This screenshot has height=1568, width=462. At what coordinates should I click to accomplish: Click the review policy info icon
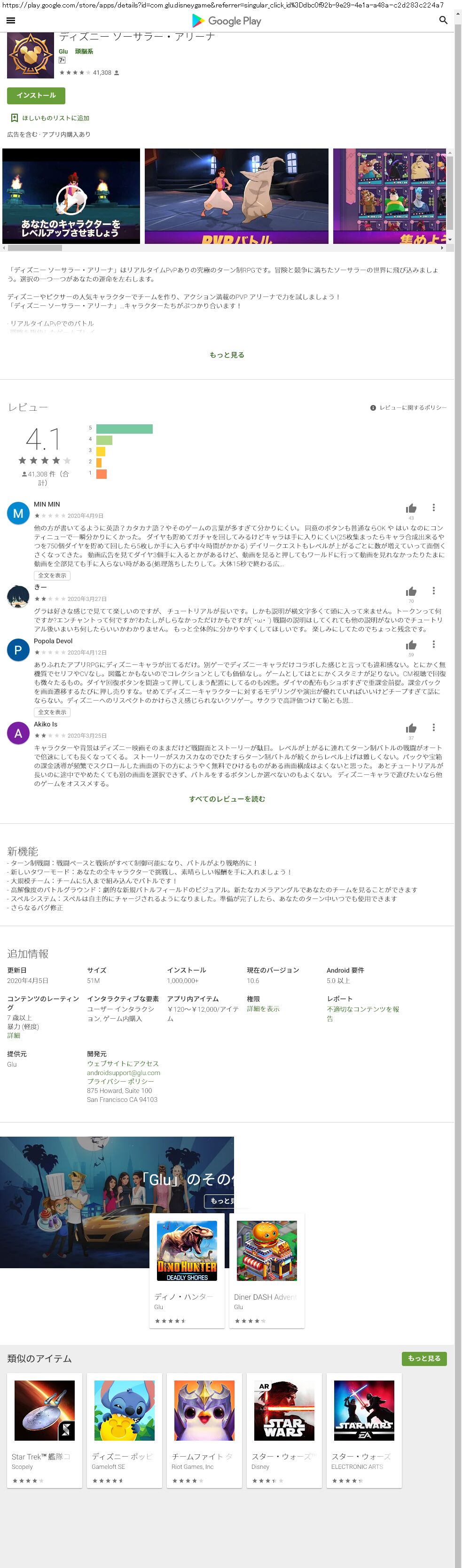(373, 408)
